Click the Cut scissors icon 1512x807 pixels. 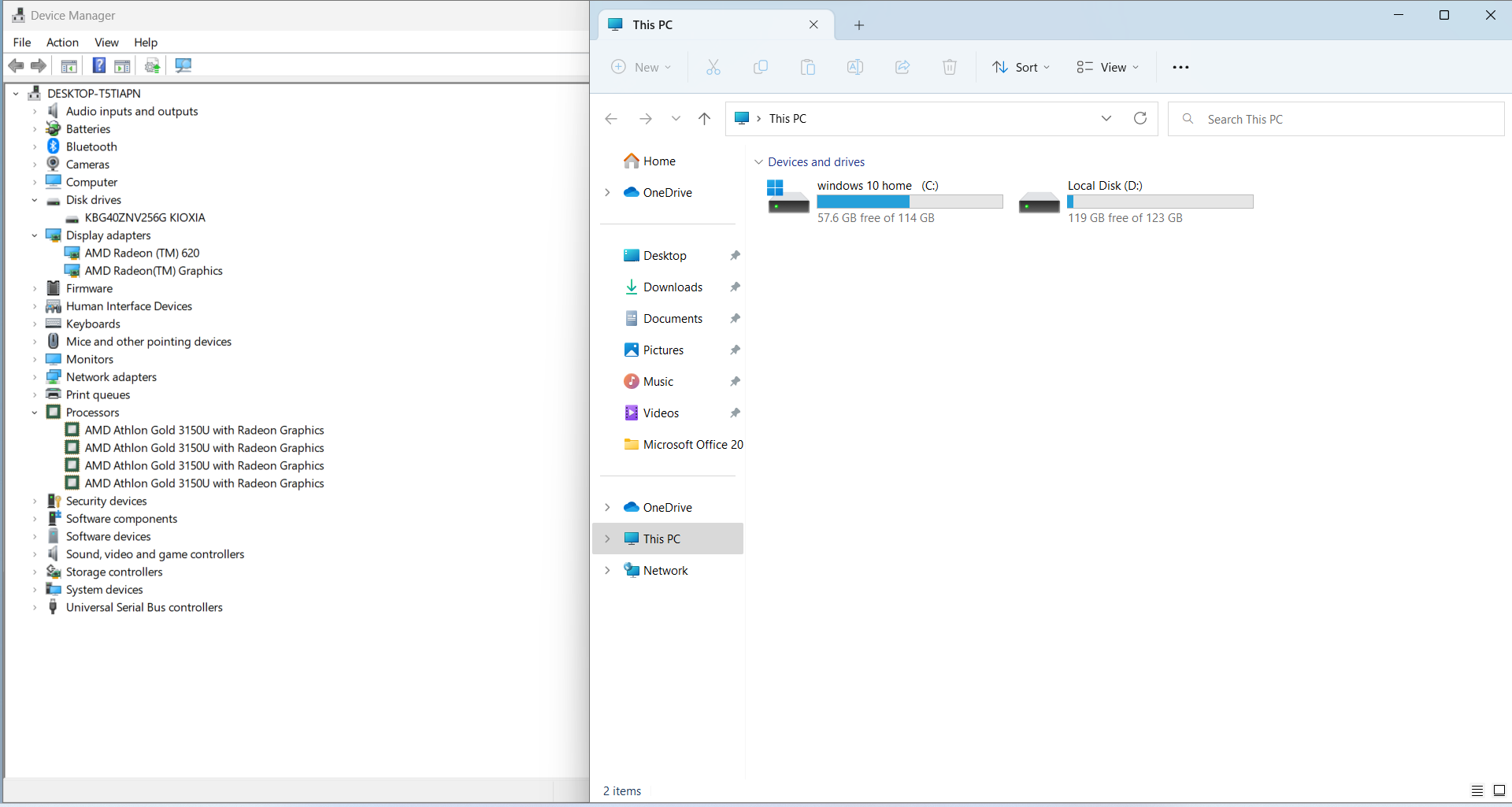click(713, 67)
